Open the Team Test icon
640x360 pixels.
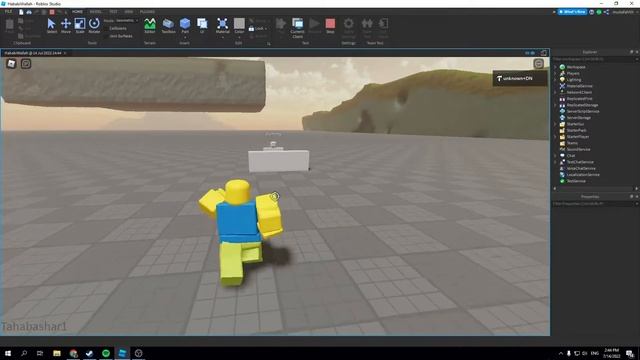(x=367, y=24)
